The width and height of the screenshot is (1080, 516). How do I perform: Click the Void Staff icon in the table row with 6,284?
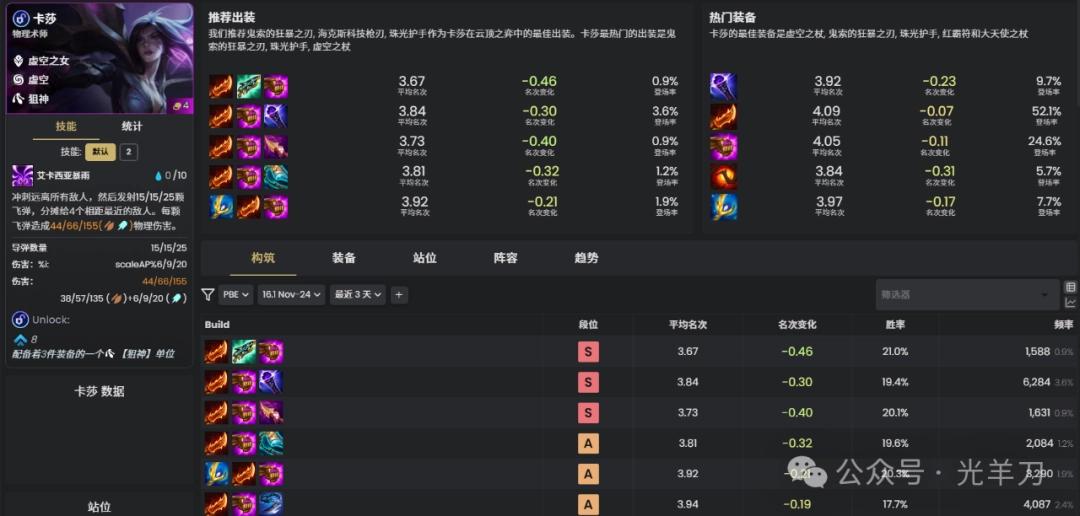pos(271,382)
